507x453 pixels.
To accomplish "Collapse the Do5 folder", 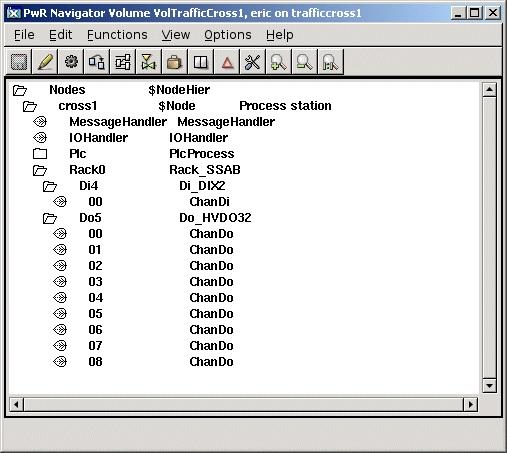I will click(50, 218).
